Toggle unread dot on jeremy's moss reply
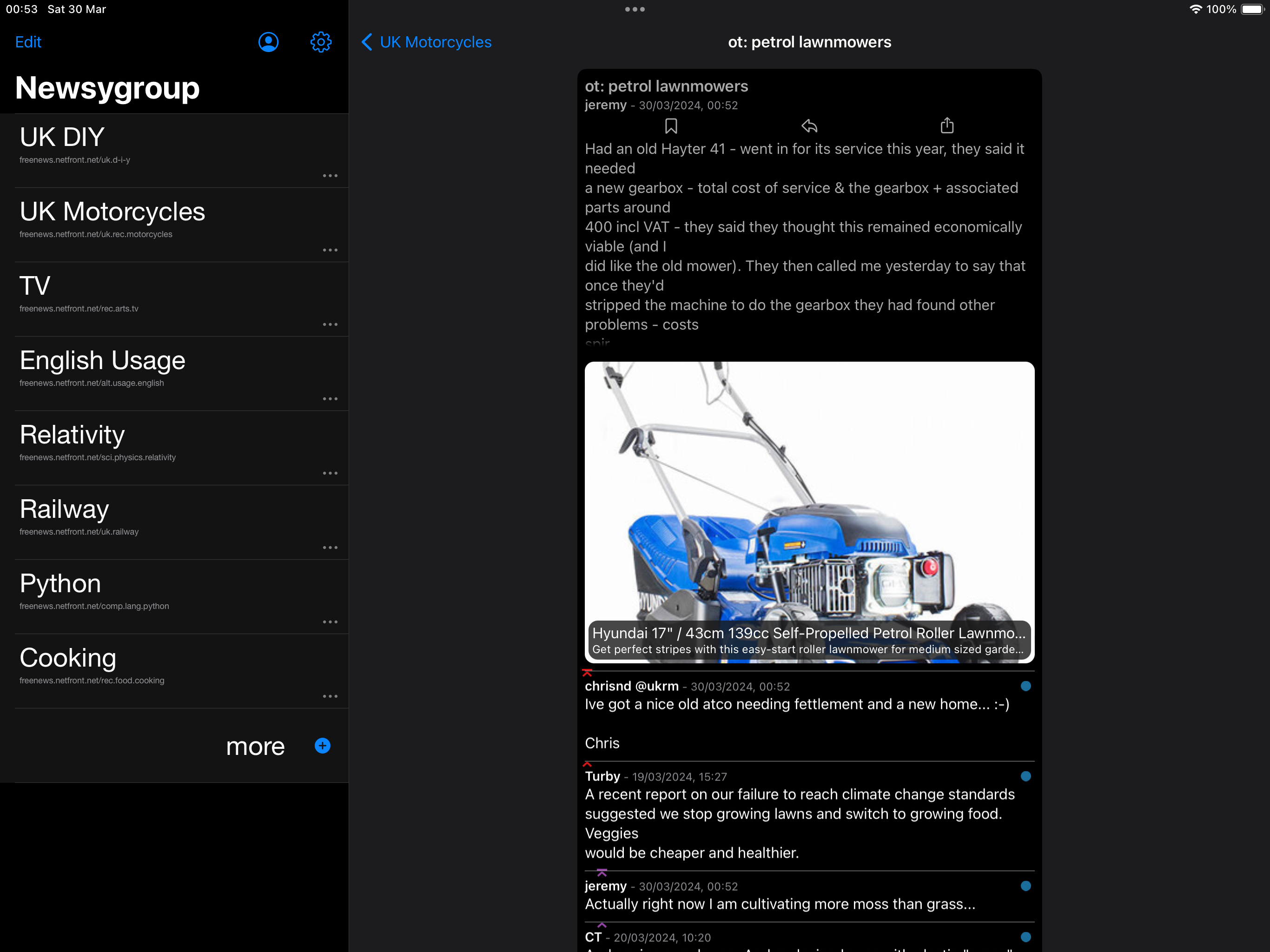This screenshot has height=952, width=1270. (1026, 886)
